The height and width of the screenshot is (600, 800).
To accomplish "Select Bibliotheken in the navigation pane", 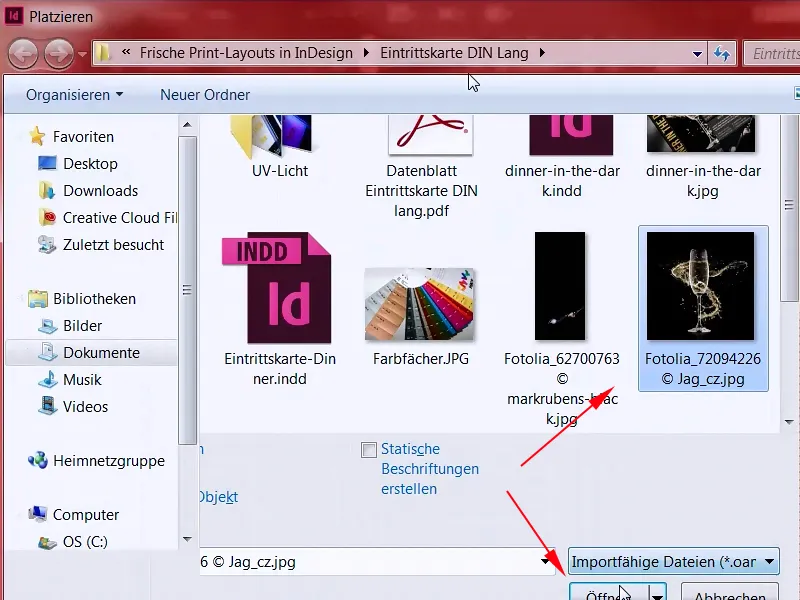I will tap(94, 299).
